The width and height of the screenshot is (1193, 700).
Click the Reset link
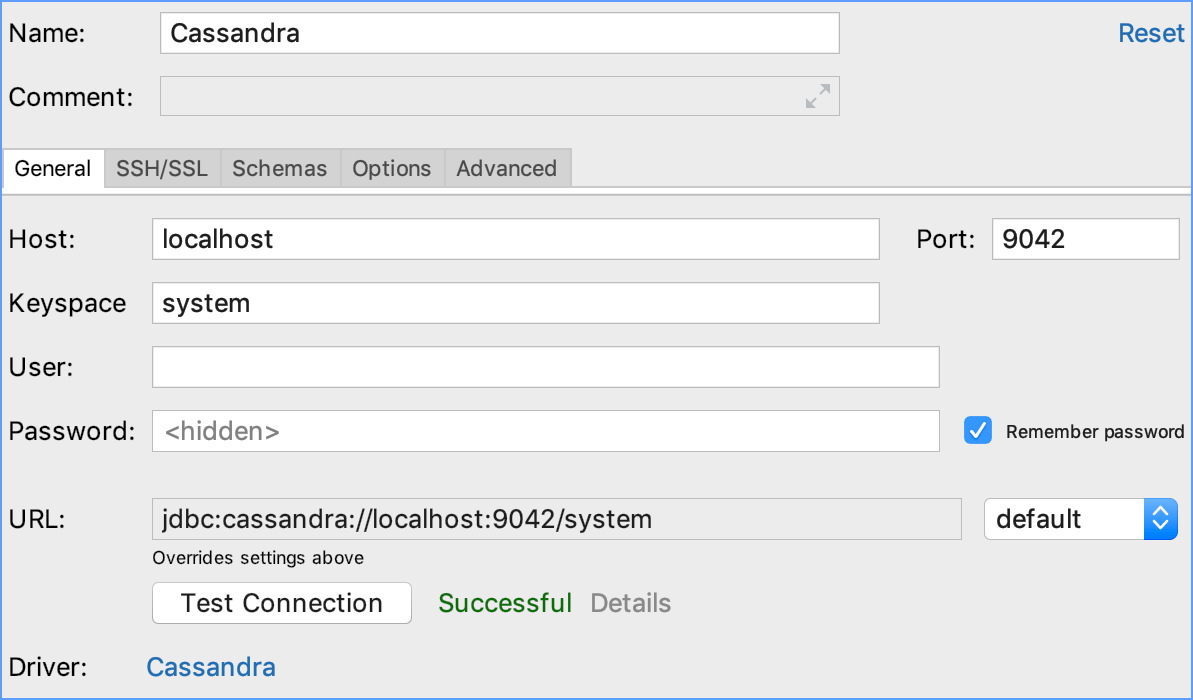1151,33
